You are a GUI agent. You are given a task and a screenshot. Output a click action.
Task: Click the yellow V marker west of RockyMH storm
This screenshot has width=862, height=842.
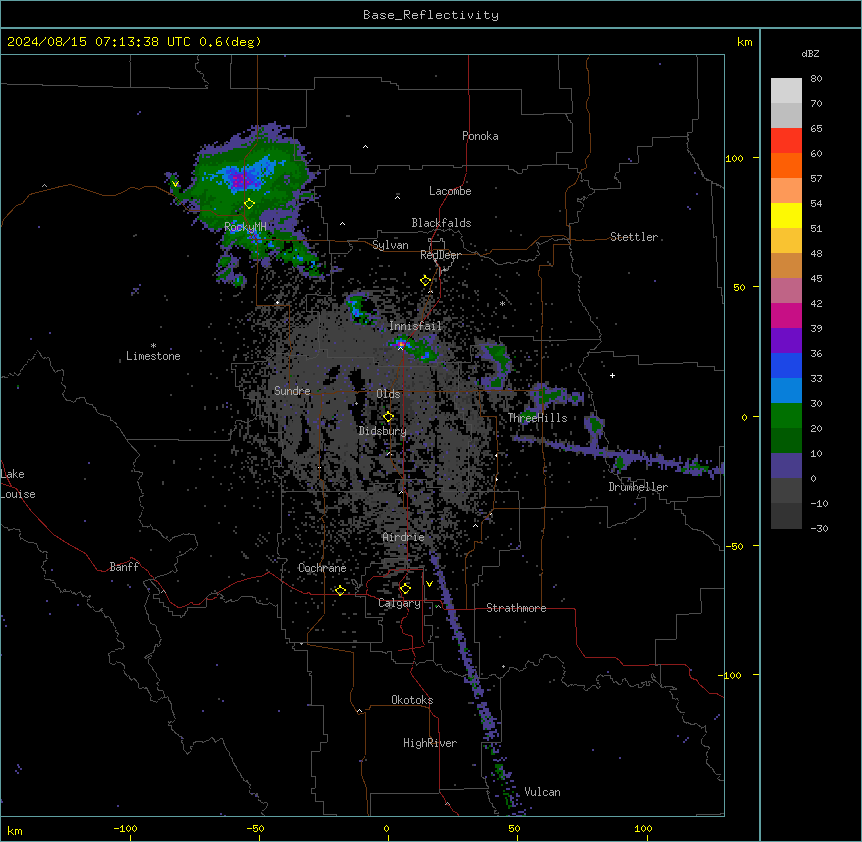[175, 184]
